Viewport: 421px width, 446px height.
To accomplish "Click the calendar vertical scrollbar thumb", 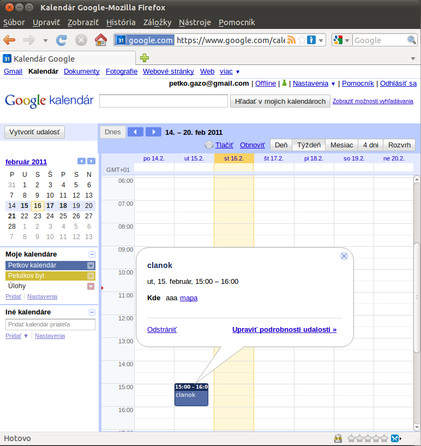I will 417,297.
